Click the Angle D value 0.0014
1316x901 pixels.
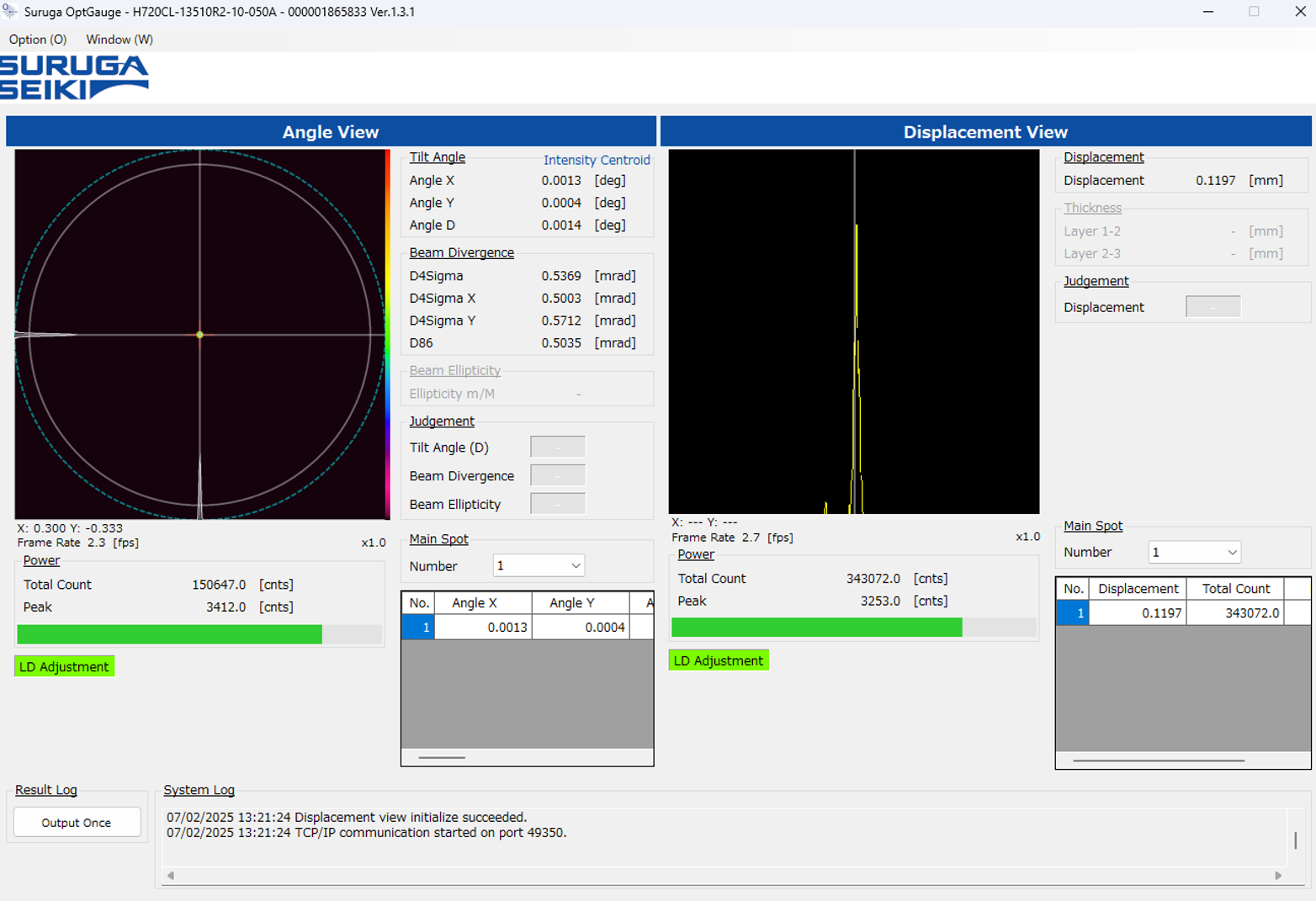click(561, 225)
